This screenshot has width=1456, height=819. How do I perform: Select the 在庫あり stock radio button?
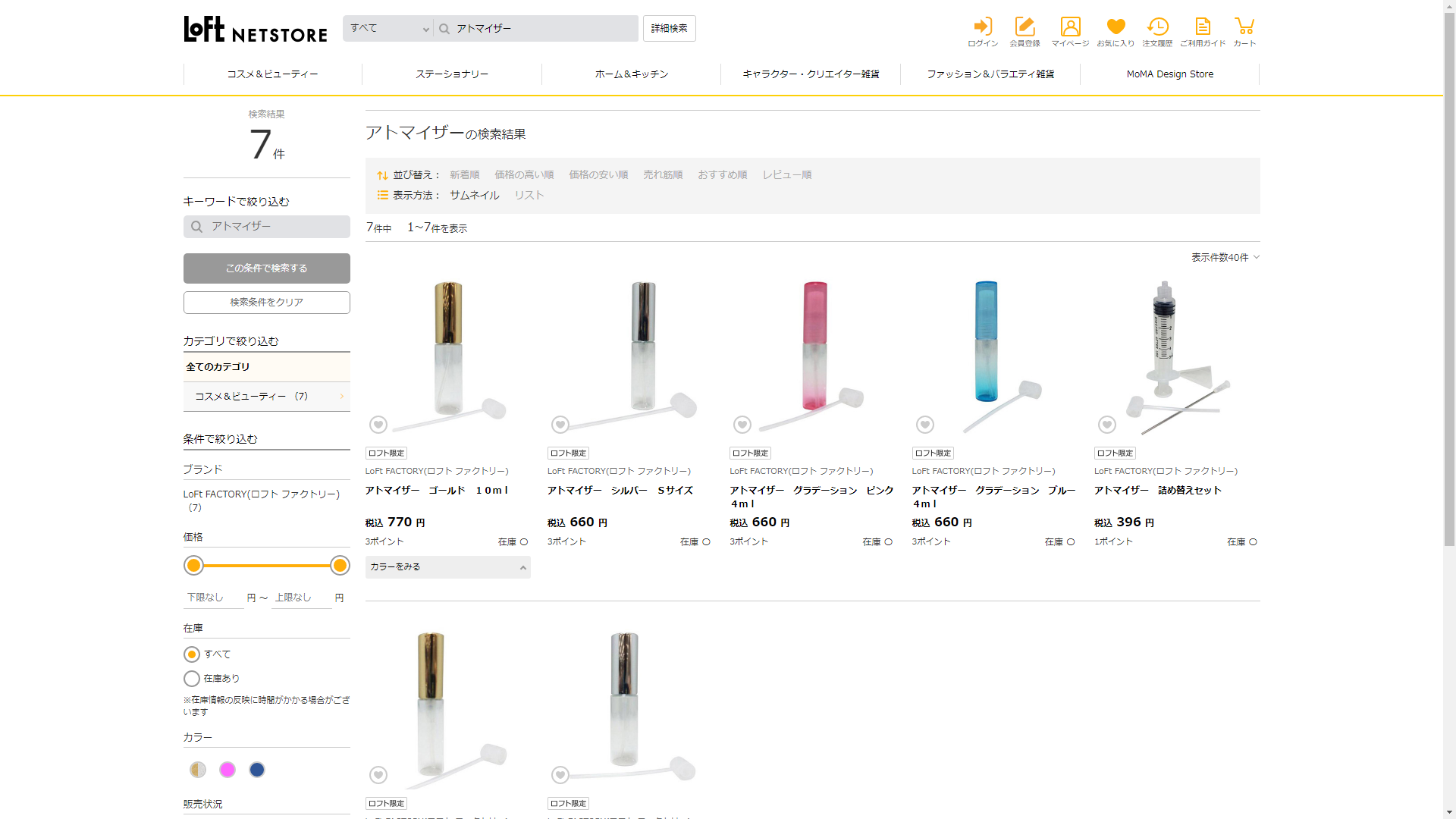point(192,679)
